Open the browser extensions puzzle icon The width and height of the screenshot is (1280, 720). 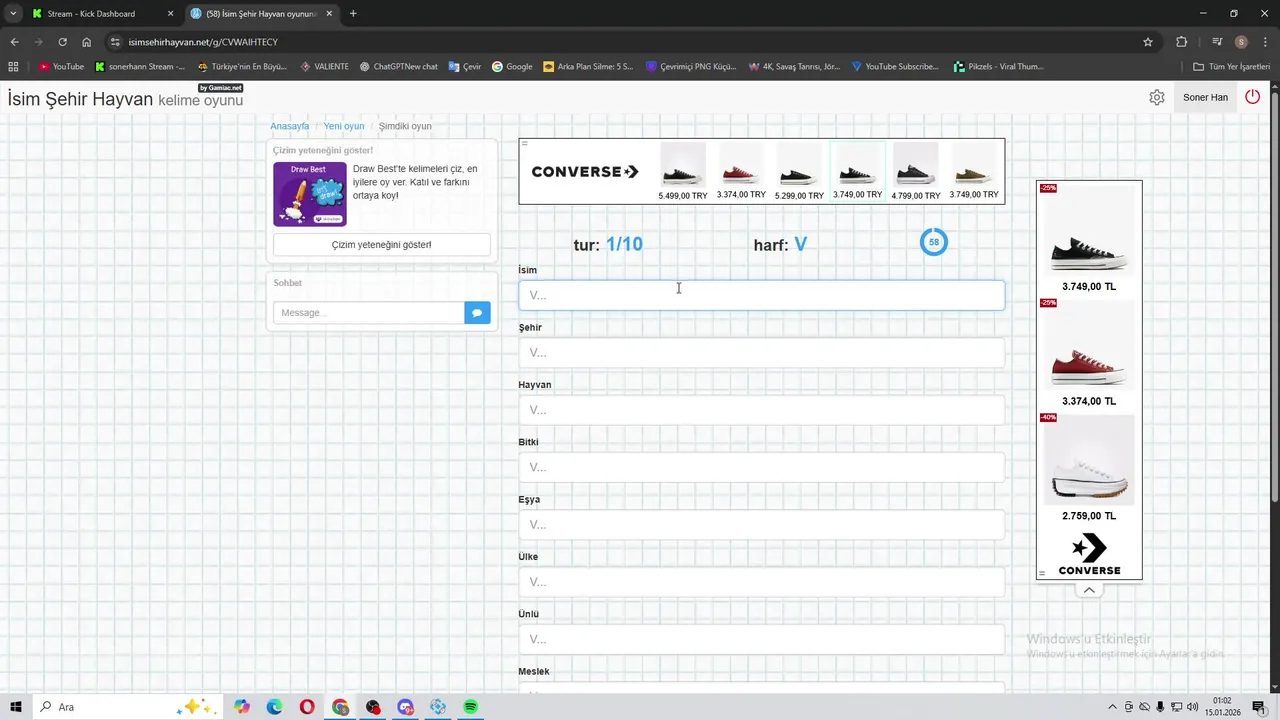1182,42
